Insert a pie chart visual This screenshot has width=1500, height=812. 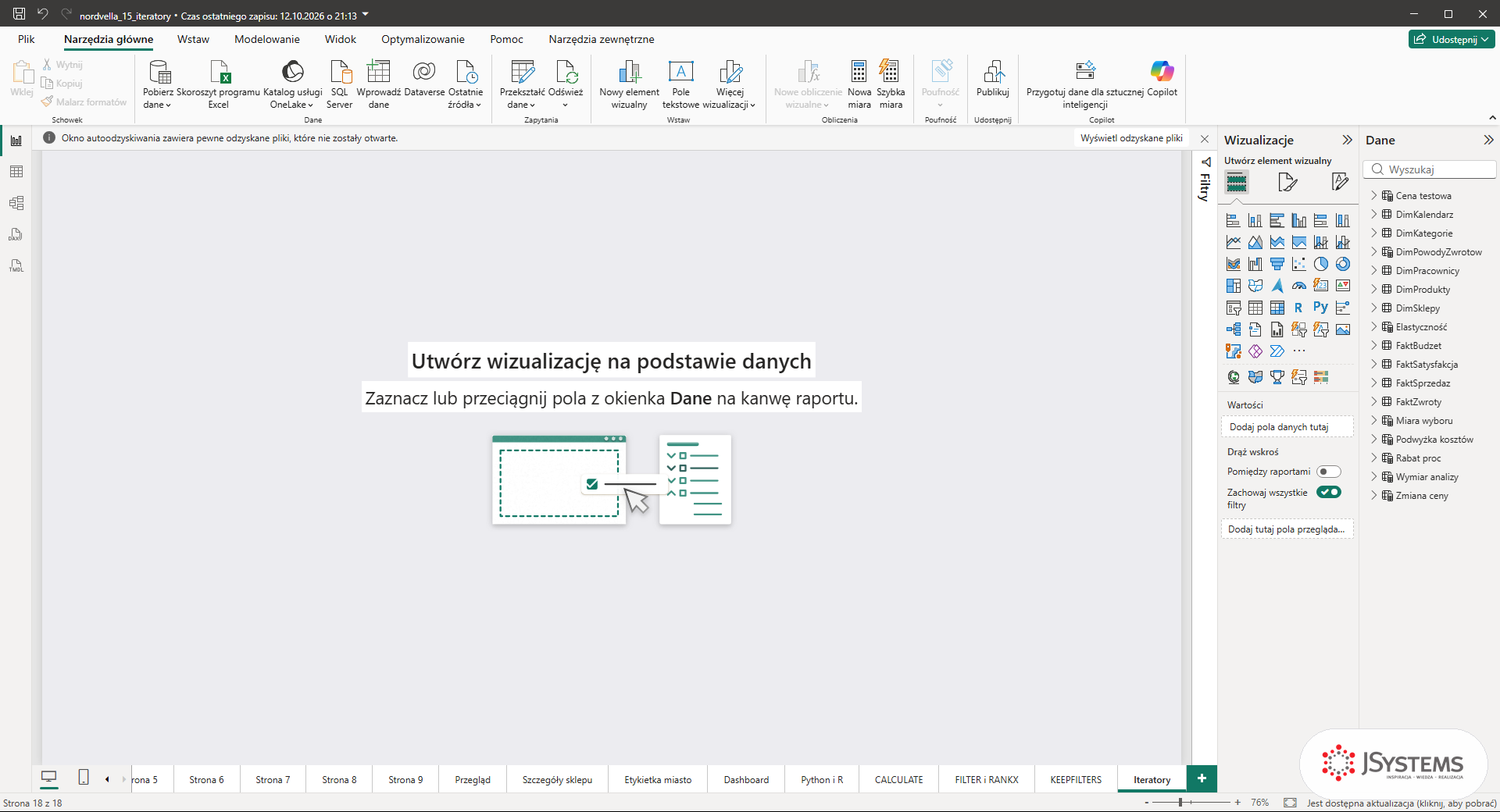point(1321,264)
